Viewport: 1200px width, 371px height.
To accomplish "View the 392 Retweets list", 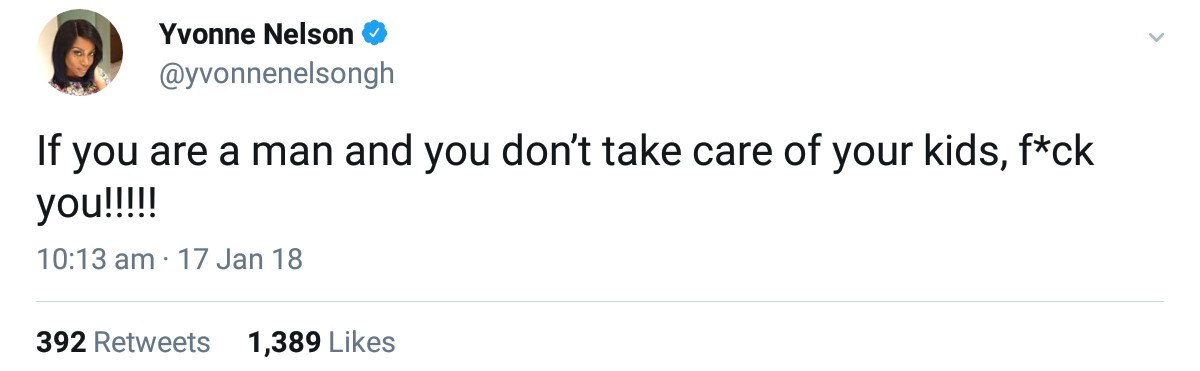I will (124, 342).
